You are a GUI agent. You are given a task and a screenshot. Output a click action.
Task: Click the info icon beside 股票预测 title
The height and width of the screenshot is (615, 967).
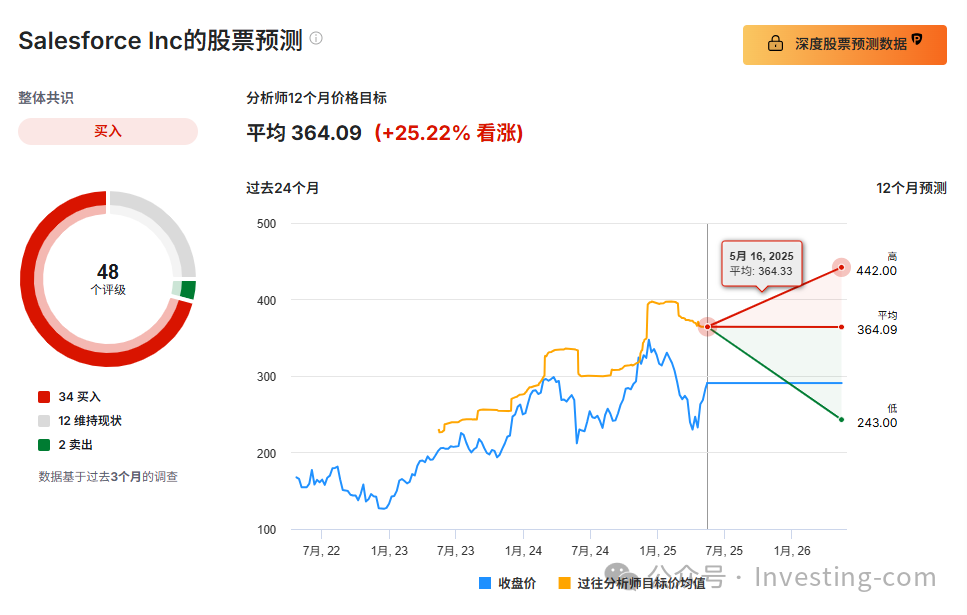click(316, 38)
